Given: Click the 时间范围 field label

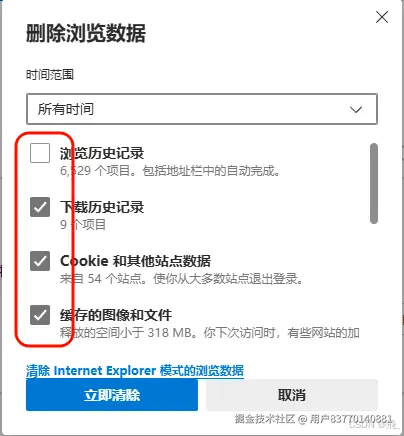Looking at the screenshot, I should (50, 74).
